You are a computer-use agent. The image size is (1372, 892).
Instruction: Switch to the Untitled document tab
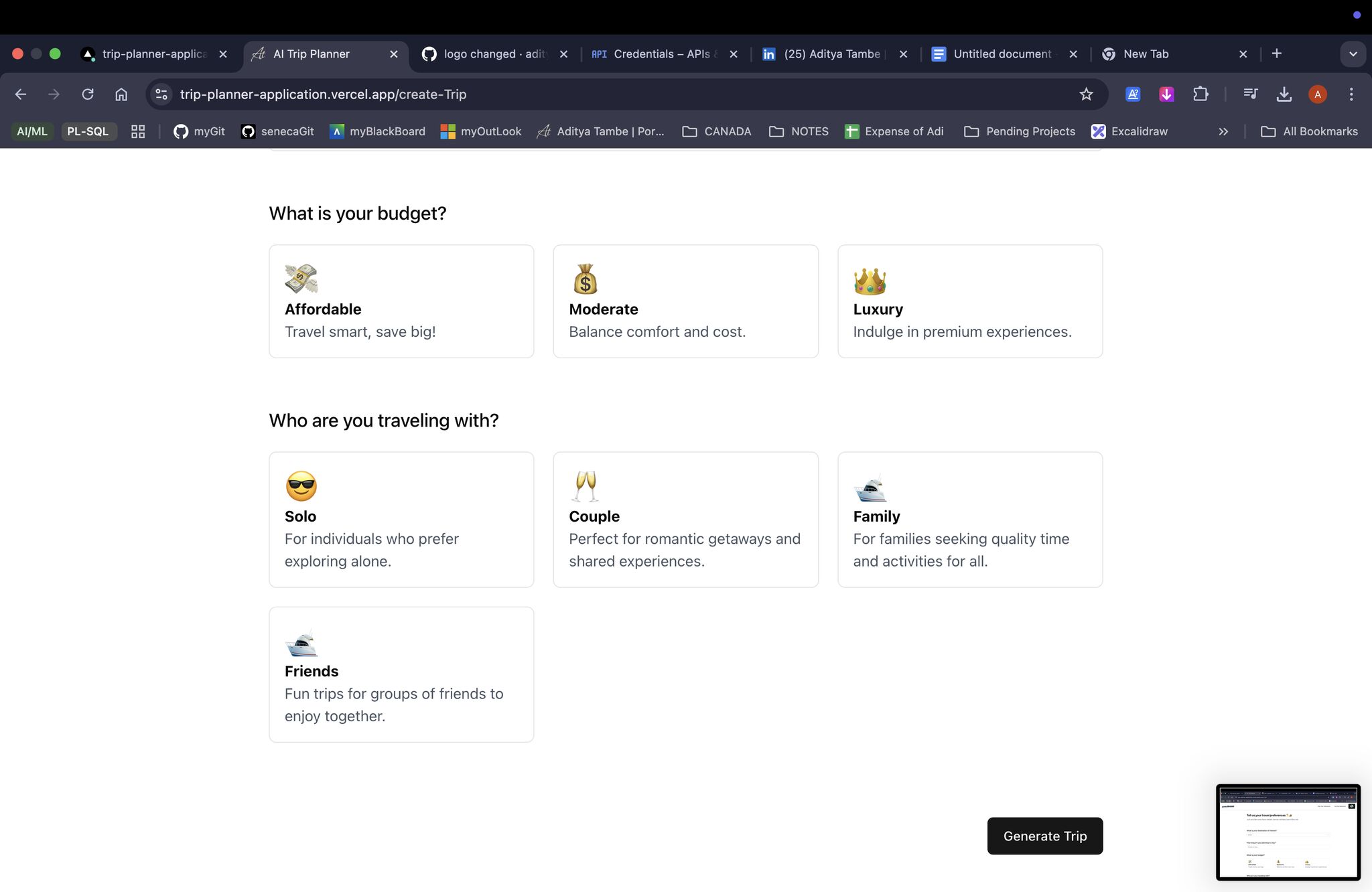click(1002, 54)
